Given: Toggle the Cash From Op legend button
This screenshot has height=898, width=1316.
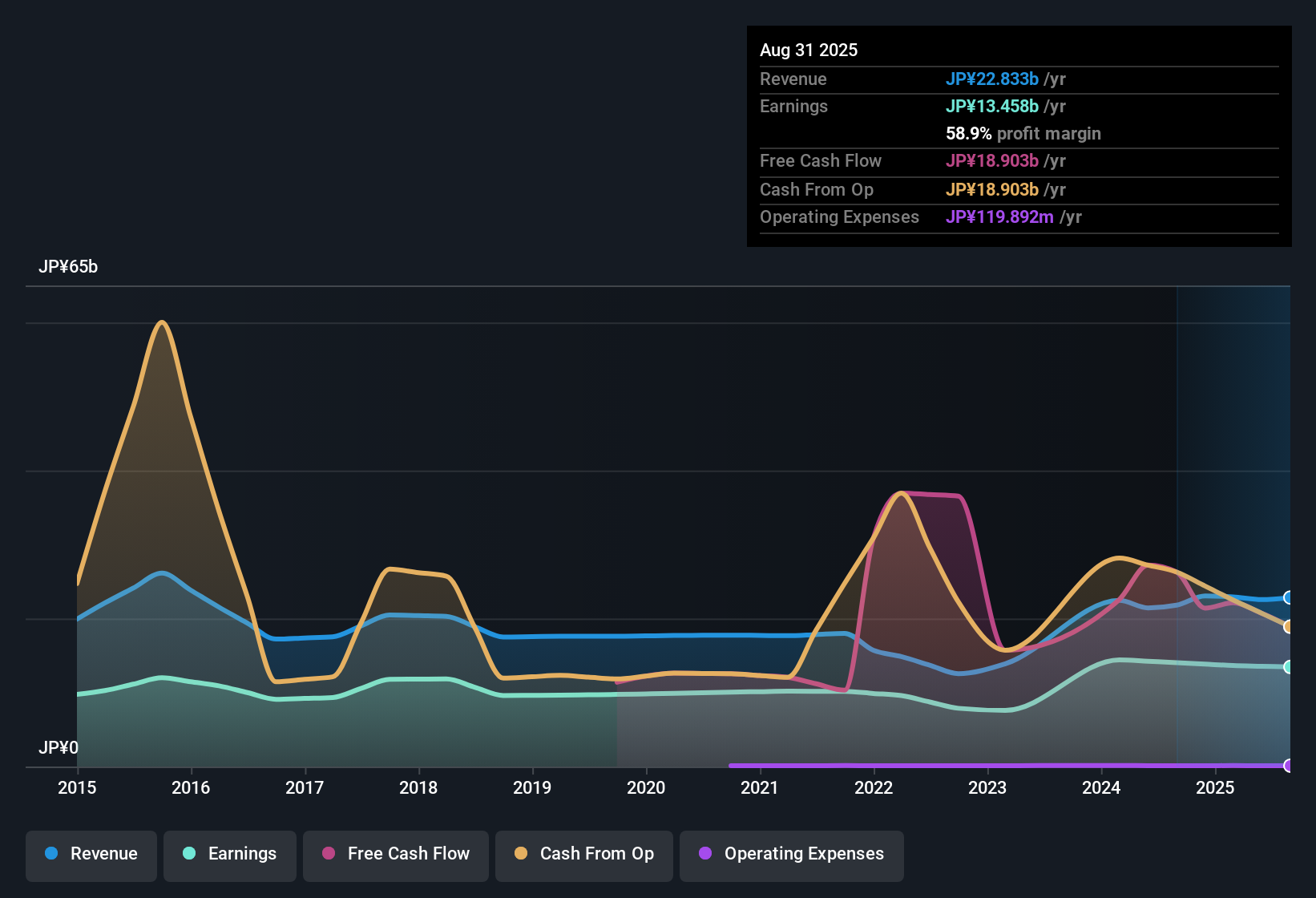Looking at the screenshot, I should [584, 856].
